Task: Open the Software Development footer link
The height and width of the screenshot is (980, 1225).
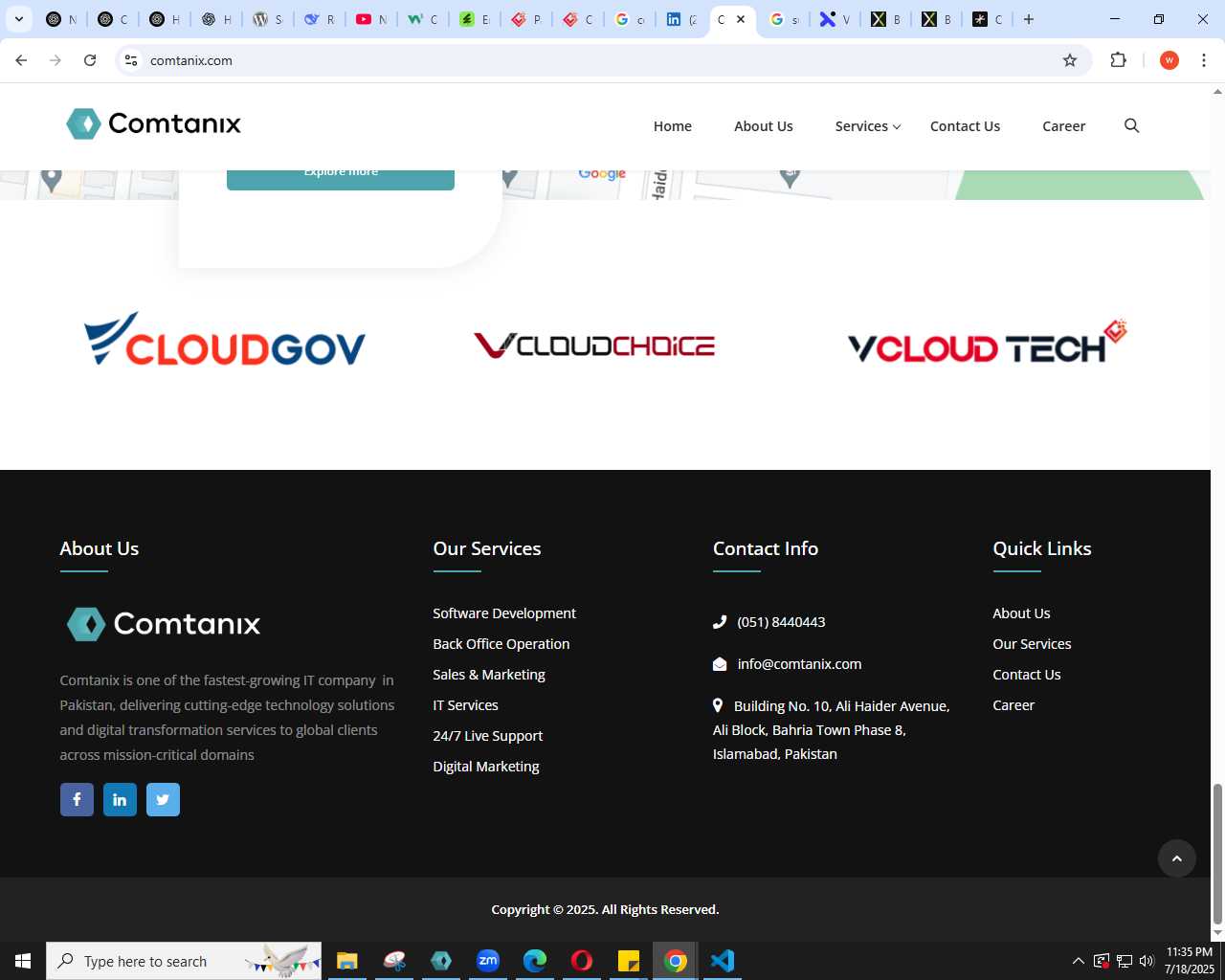Action: (x=504, y=613)
